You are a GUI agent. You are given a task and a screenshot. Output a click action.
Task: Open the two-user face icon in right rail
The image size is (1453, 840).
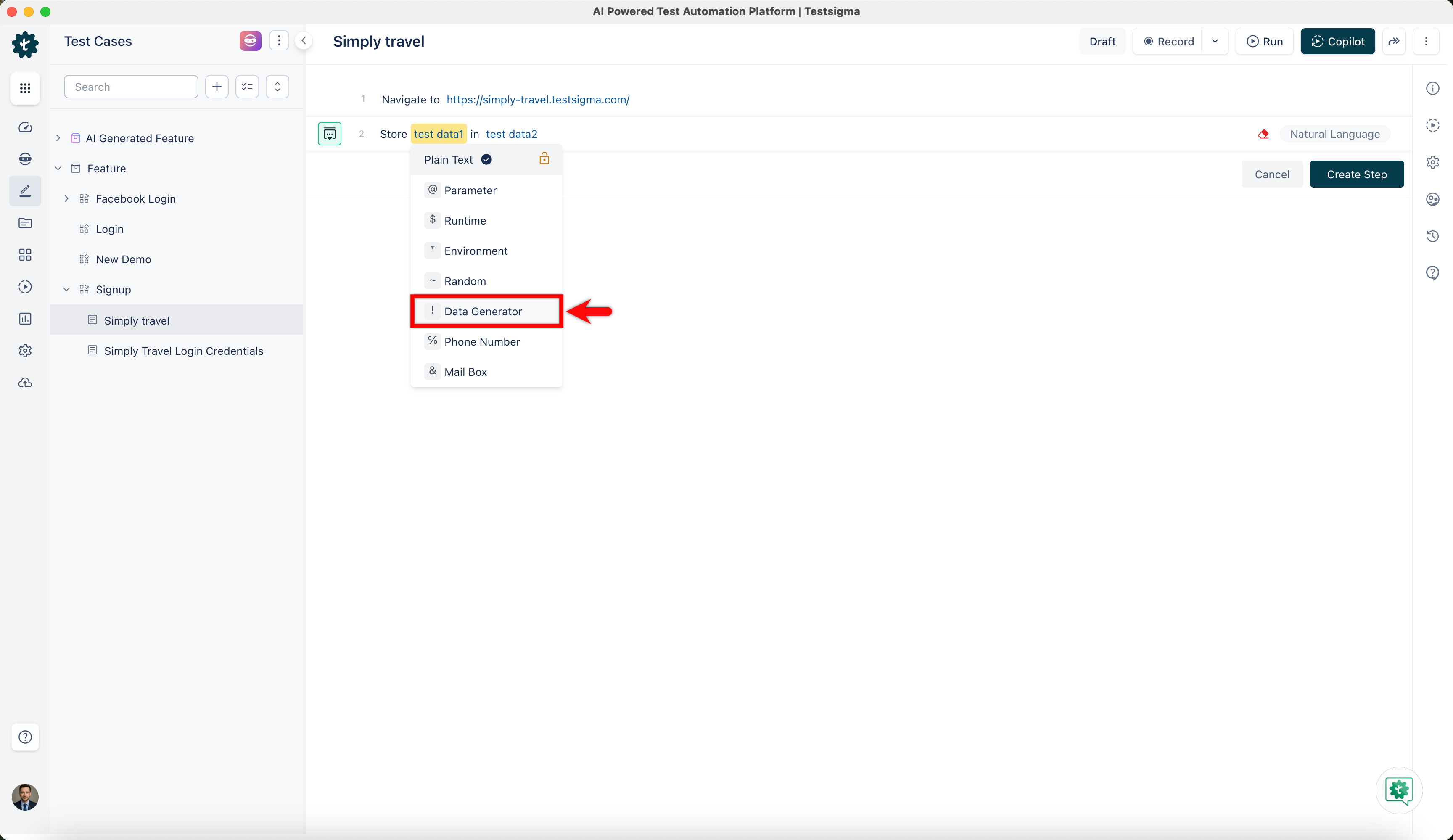1433,199
